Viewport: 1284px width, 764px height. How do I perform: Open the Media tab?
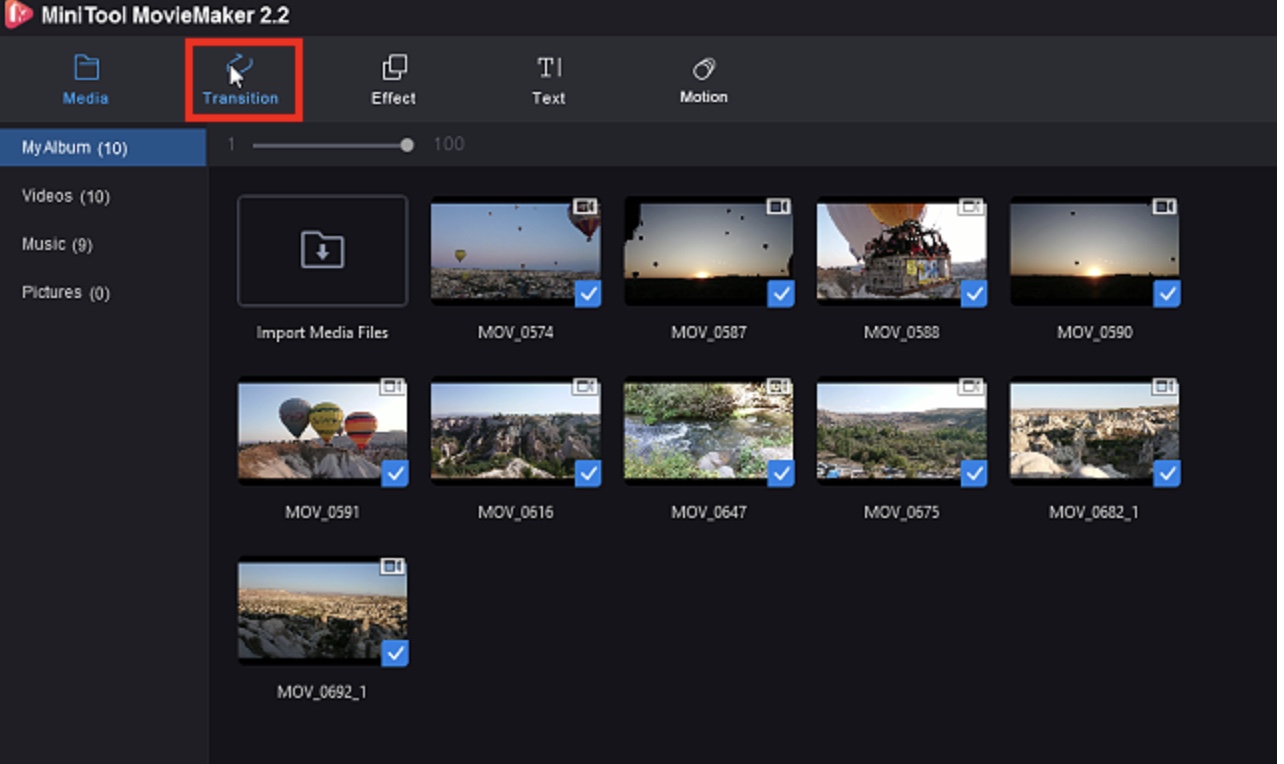86,81
